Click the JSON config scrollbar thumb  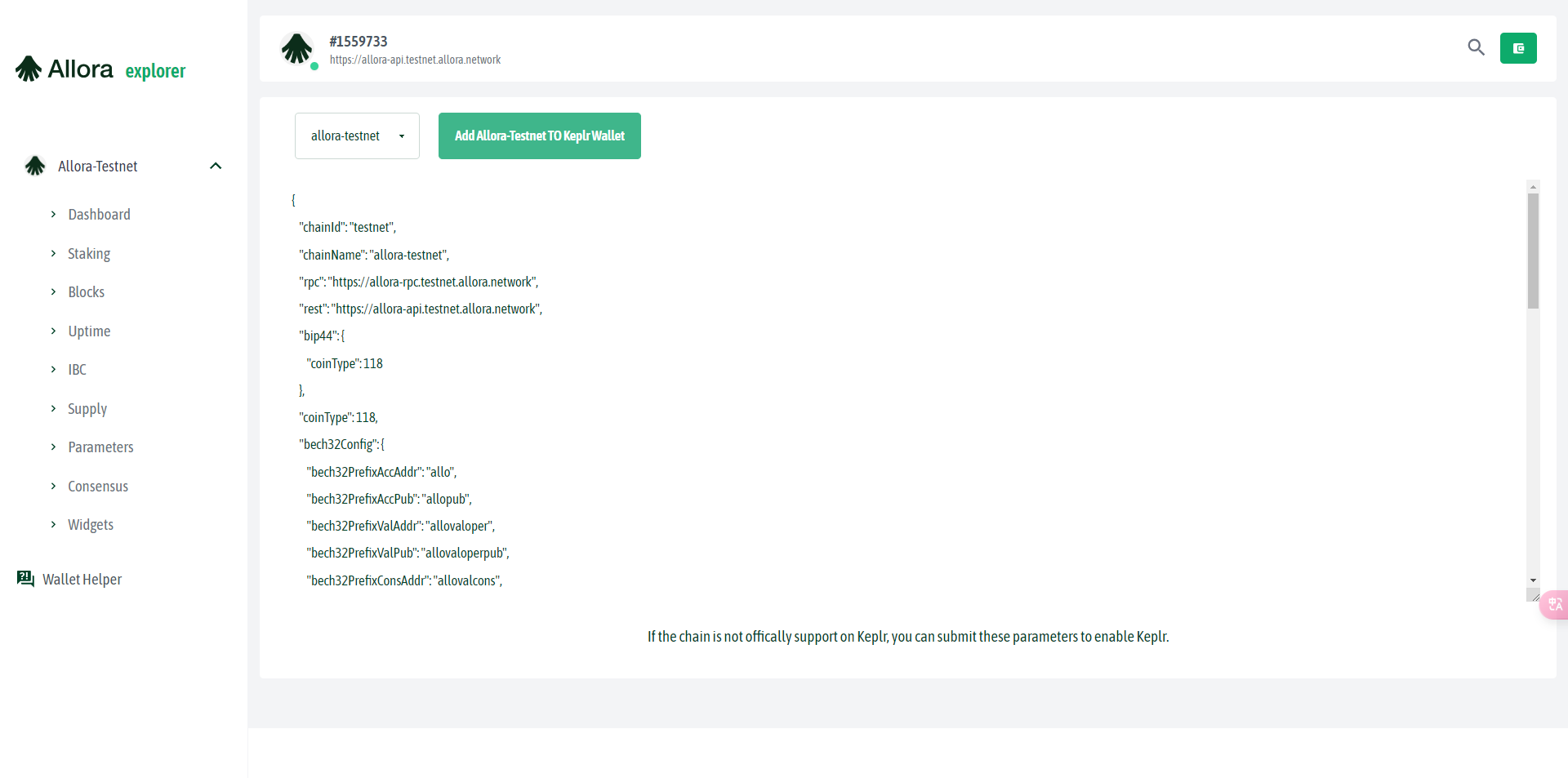1533,251
